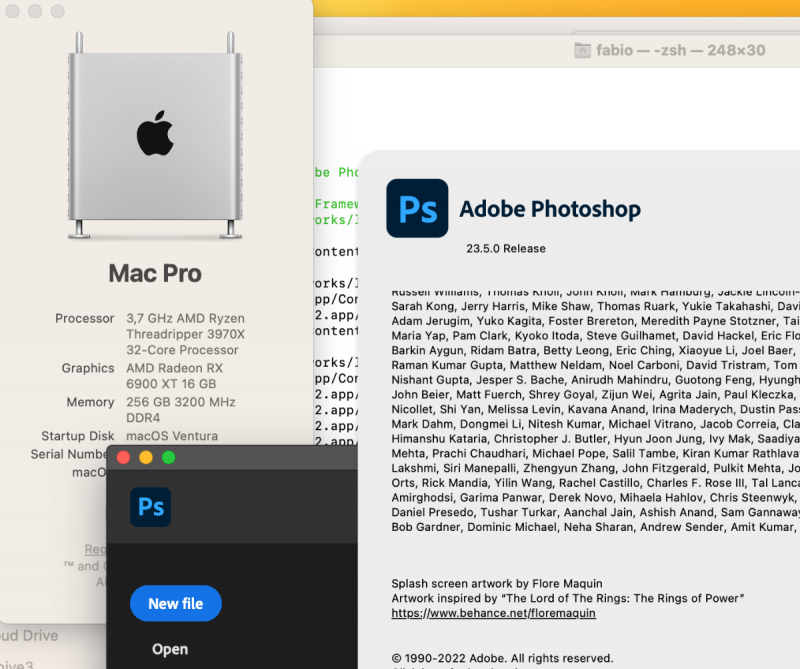800x669 pixels.
Task: Click Open in Photoshop home screen
Action: click(170, 649)
